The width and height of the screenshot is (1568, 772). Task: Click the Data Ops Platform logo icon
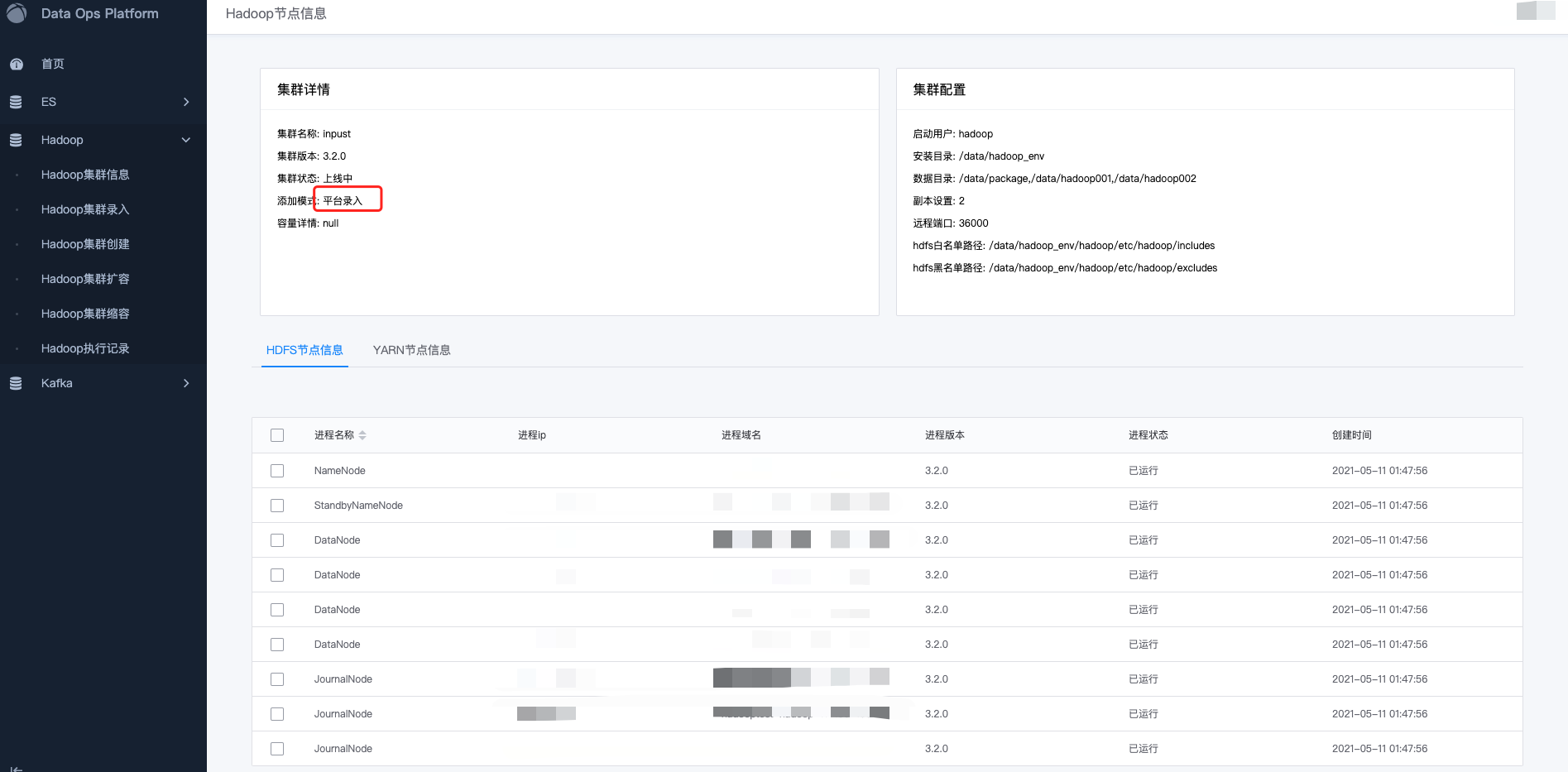(x=16, y=12)
